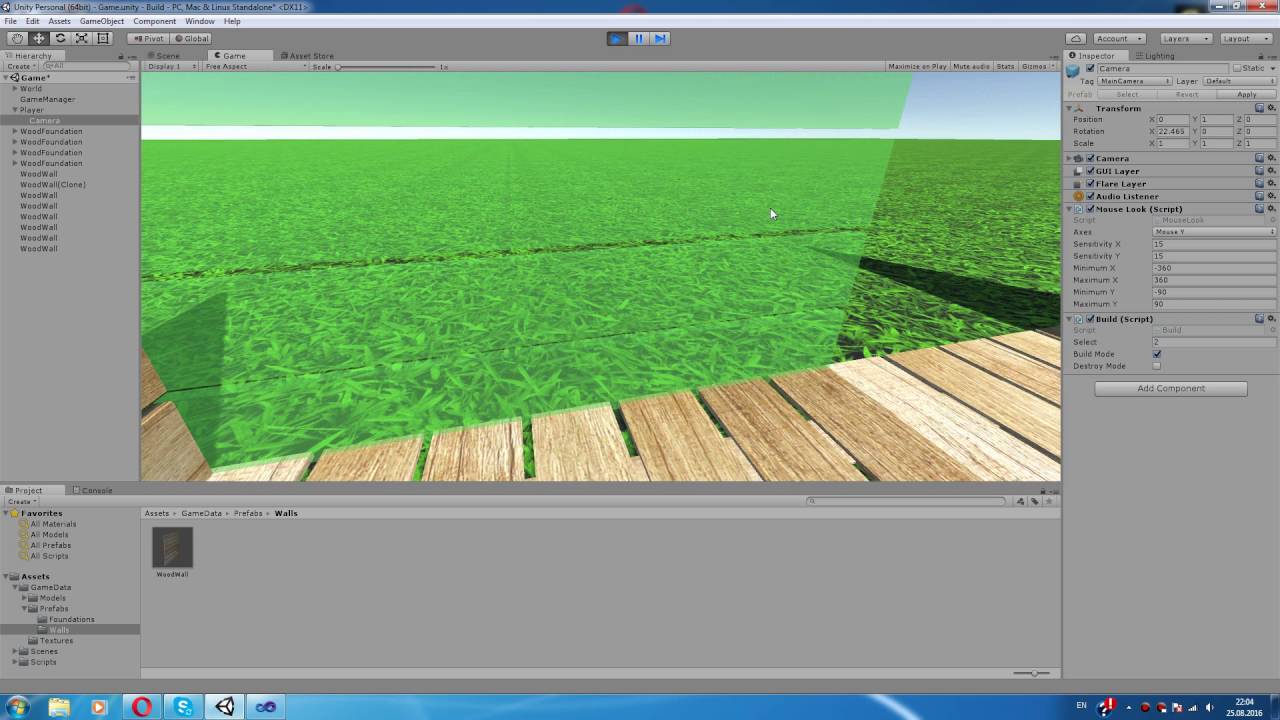Collapse the Player object in Hierarchy

click(x=15, y=110)
